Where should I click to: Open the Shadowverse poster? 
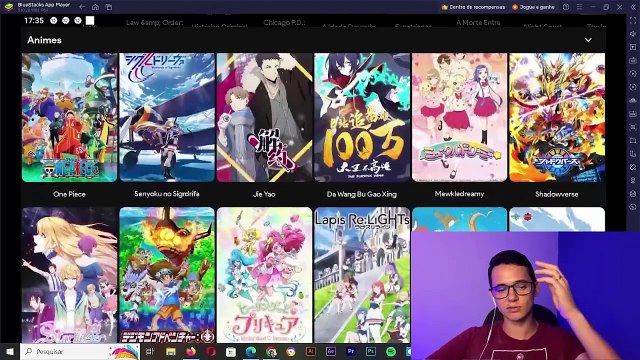tap(557, 117)
